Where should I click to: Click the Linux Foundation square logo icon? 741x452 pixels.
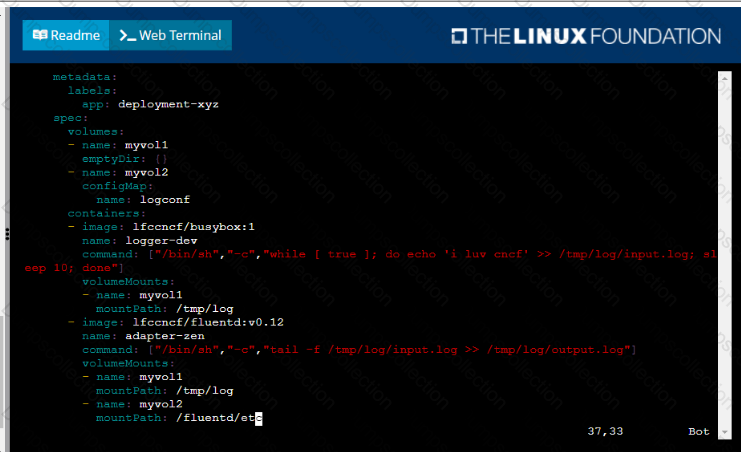coord(458,37)
